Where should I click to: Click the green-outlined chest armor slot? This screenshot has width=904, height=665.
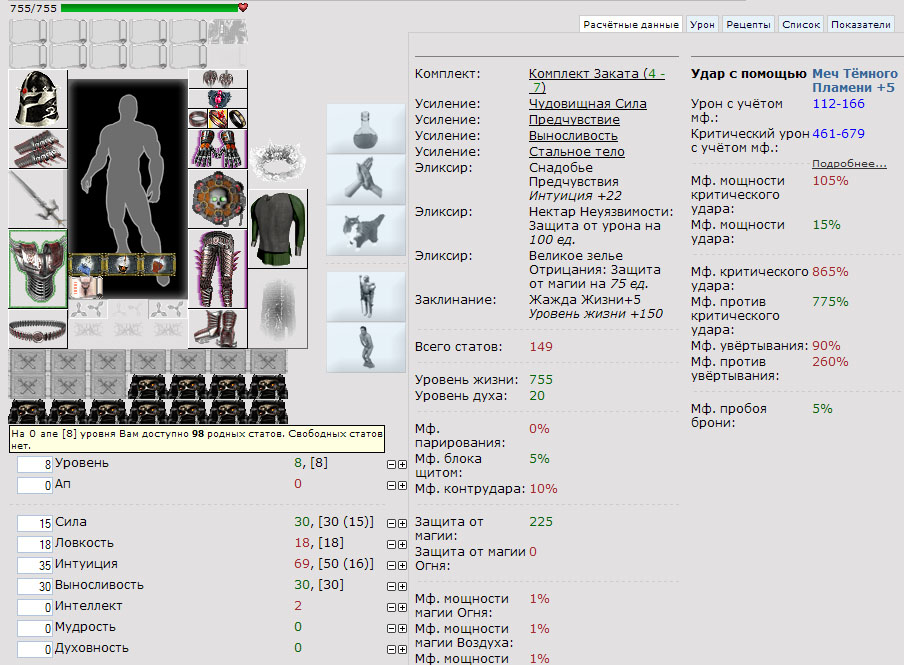38,269
